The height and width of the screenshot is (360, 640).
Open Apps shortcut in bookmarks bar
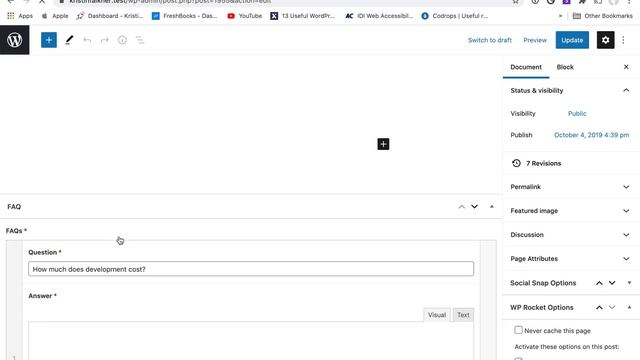point(20,16)
